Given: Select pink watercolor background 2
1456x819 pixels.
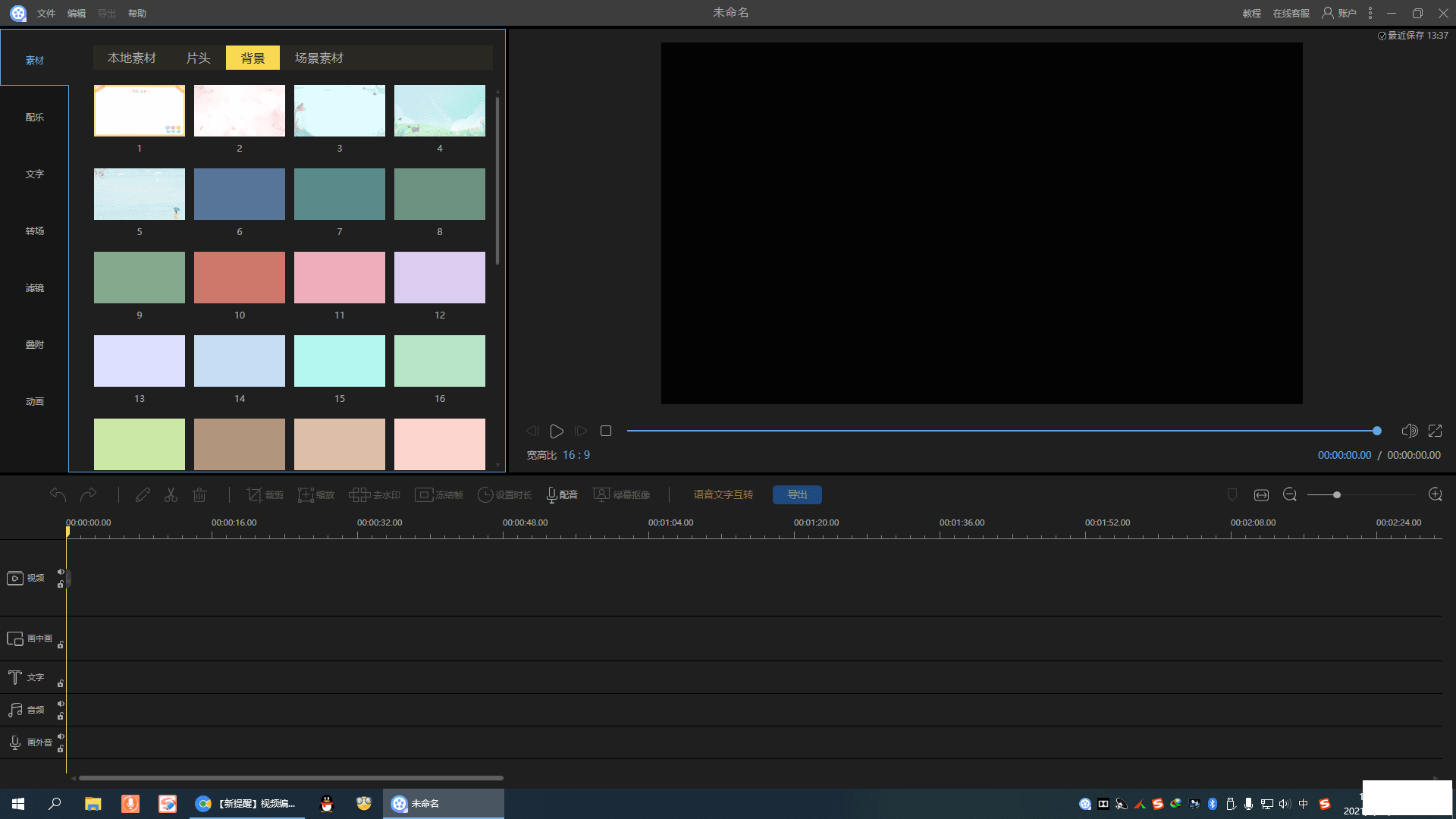Looking at the screenshot, I should click(x=240, y=111).
